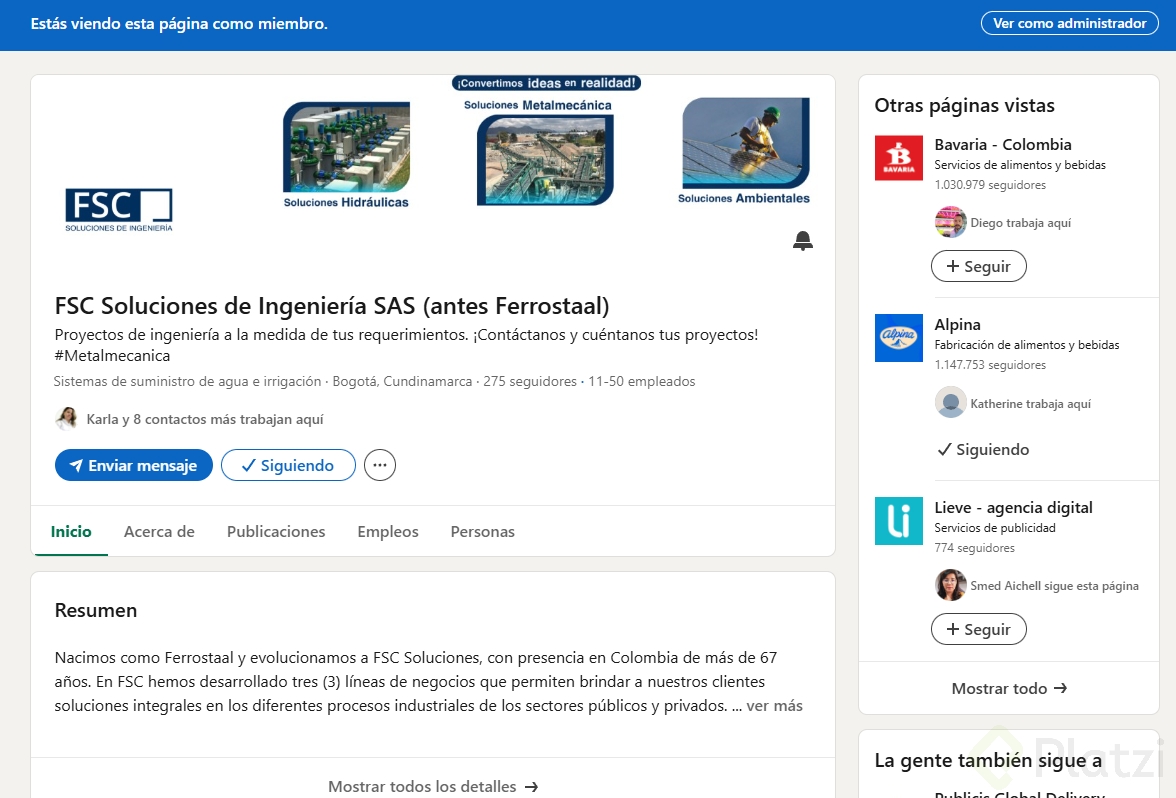Click Karla's profile photo

click(x=67, y=418)
